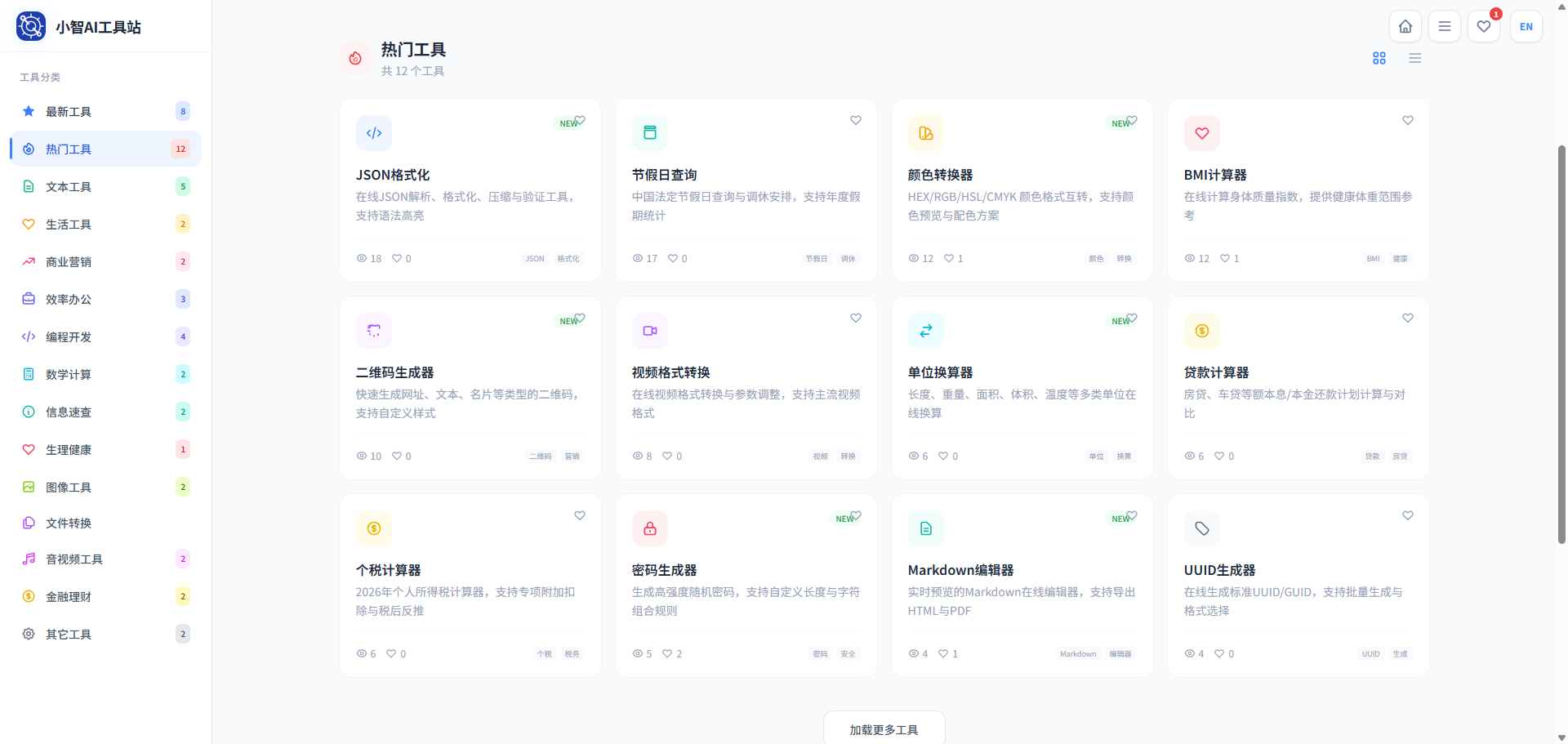Image resolution: width=1568 pixels, height=744 pixels.
Task: Open the 节假日查询 tool title
Action: click(x=665, y=175)
